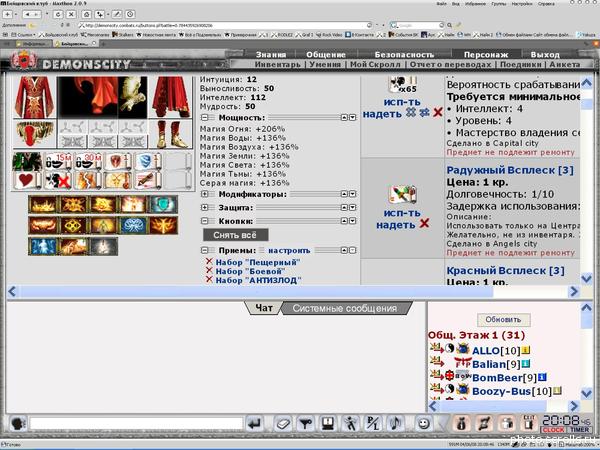Click the red-and-gold boots equipment slot
This screenshot has width=600, height=450.
tap(171, 134)
